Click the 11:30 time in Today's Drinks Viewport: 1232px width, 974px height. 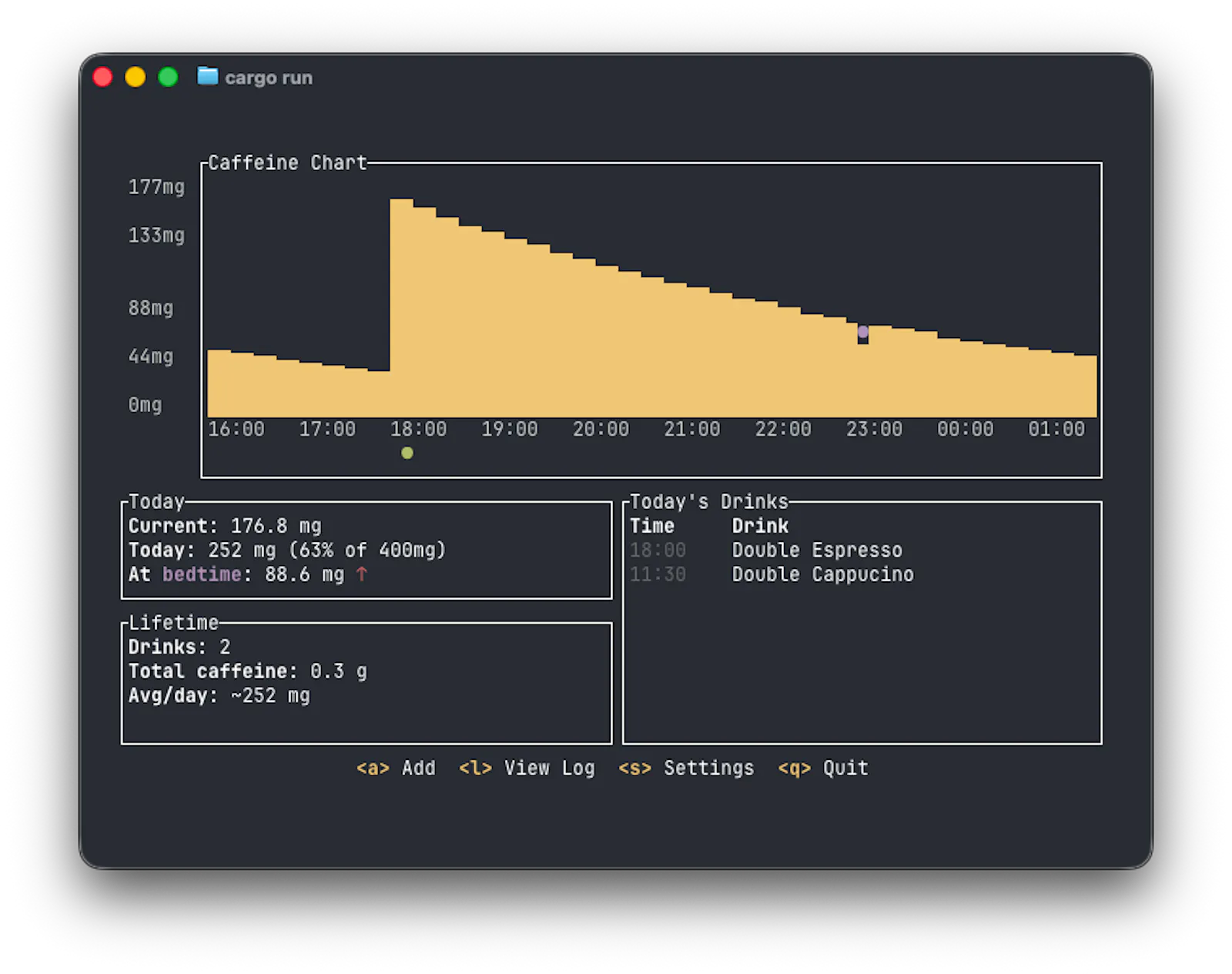[x=658, y=574]
